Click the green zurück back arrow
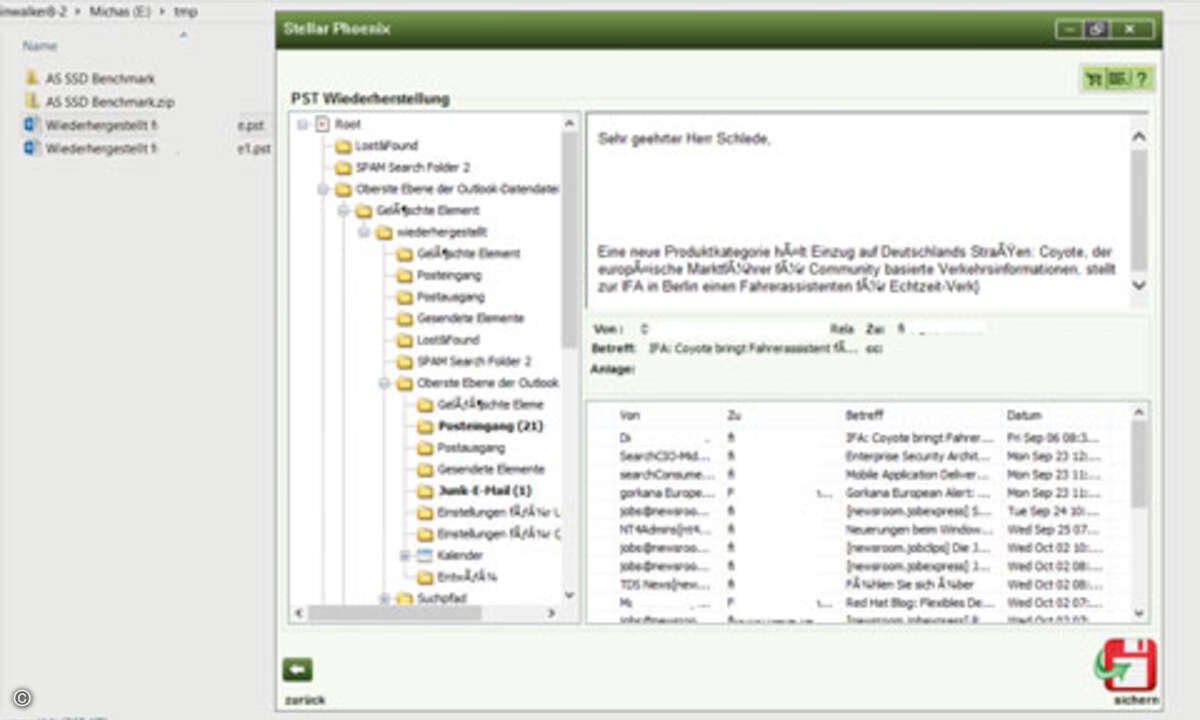The image size is (1200, 720). coord(298,669)
